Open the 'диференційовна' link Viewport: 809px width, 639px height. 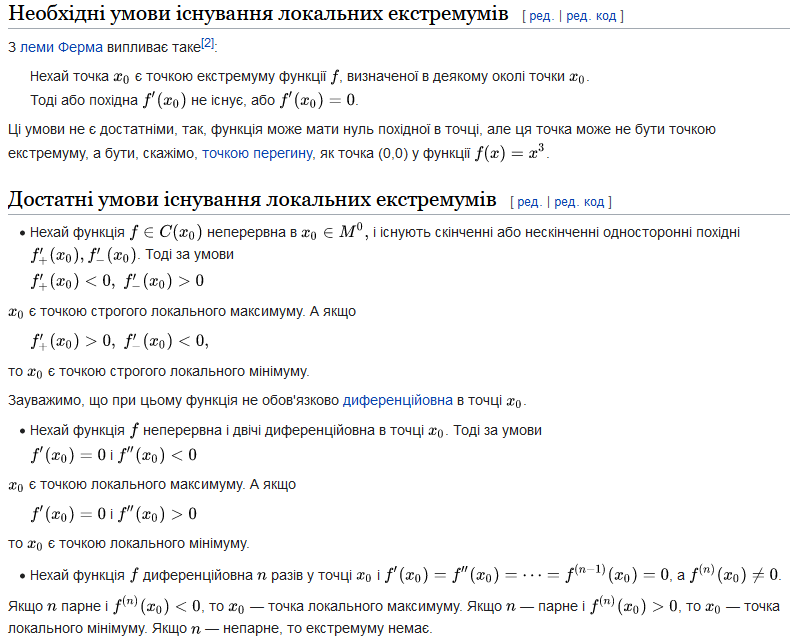click(397, 400)
